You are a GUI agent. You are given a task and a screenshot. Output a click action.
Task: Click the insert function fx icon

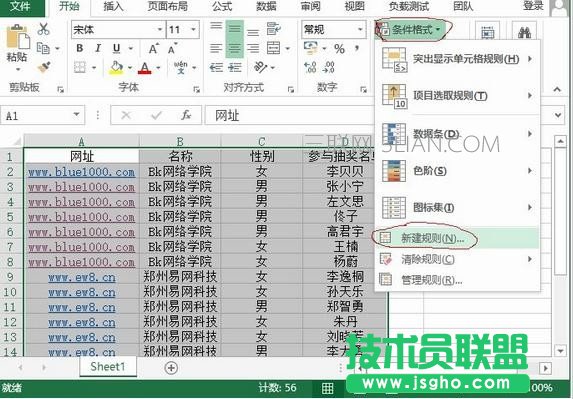pyautogui.click(x=186, y=115)
